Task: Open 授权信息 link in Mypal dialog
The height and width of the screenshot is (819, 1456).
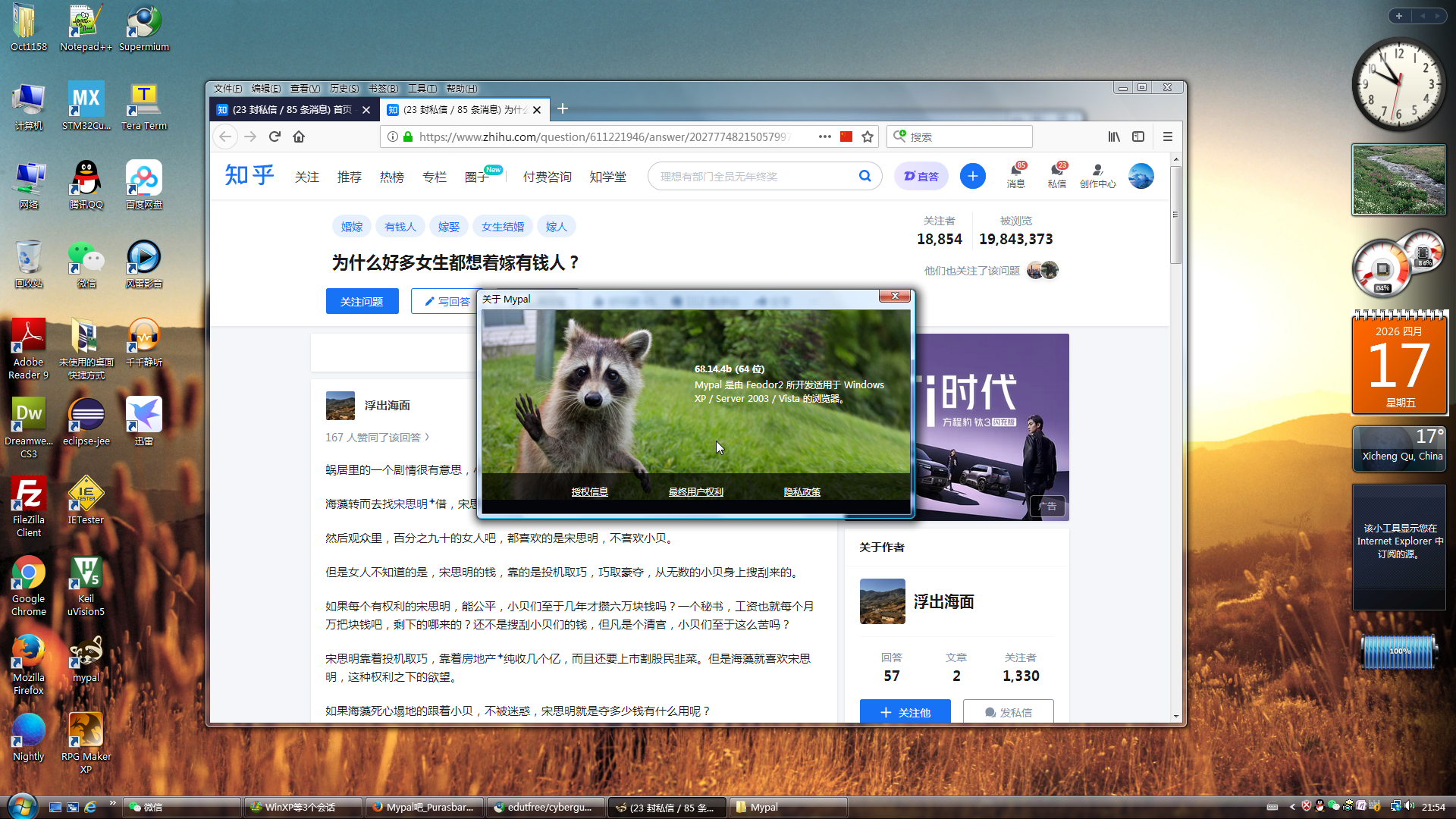Action: coord(589,492)
